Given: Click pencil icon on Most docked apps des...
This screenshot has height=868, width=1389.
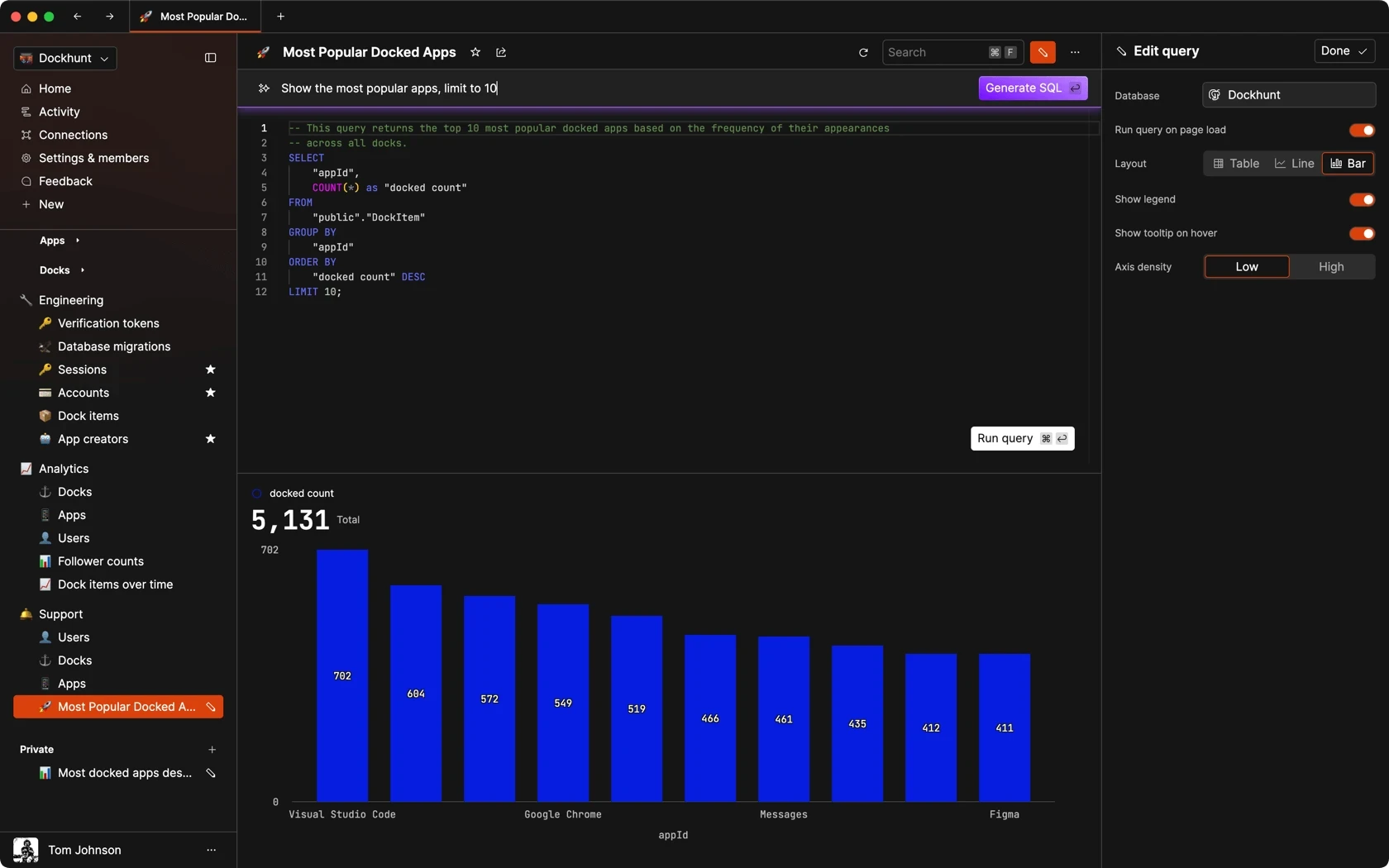Looking at the screenshot, I should coord(211,773).
